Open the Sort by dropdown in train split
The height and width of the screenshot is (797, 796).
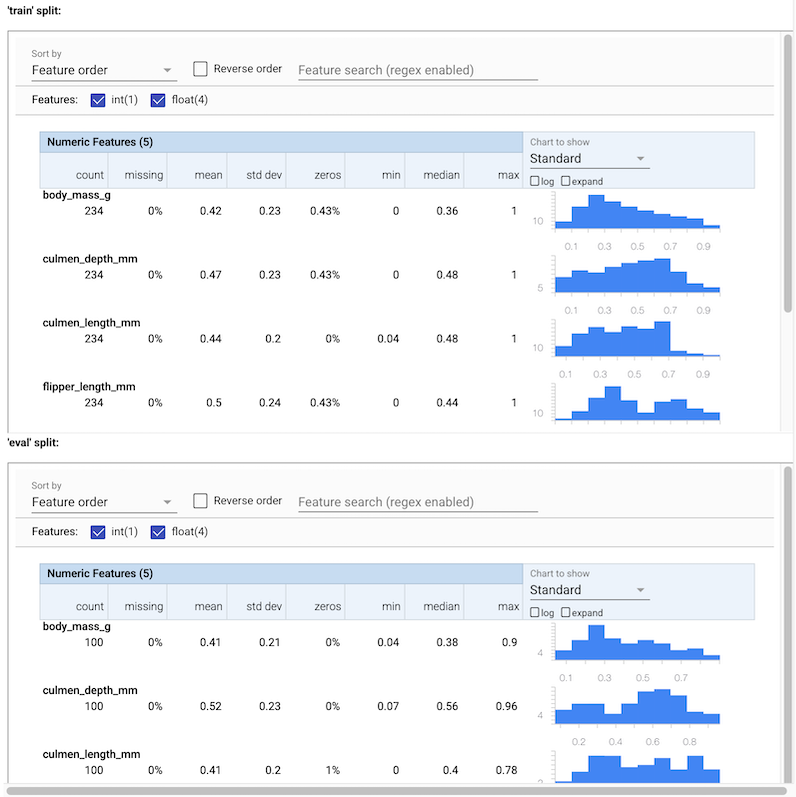(x=103, y=71)
